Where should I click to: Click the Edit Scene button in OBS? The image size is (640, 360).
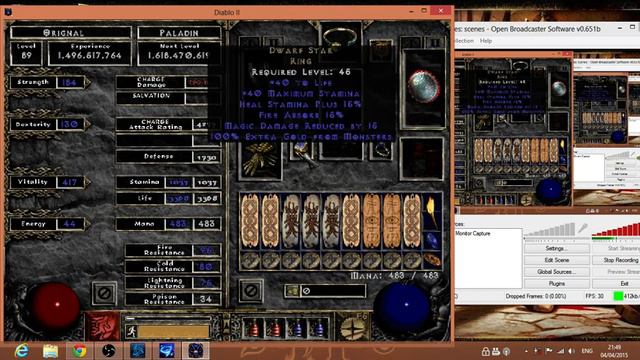coord(556,260)
